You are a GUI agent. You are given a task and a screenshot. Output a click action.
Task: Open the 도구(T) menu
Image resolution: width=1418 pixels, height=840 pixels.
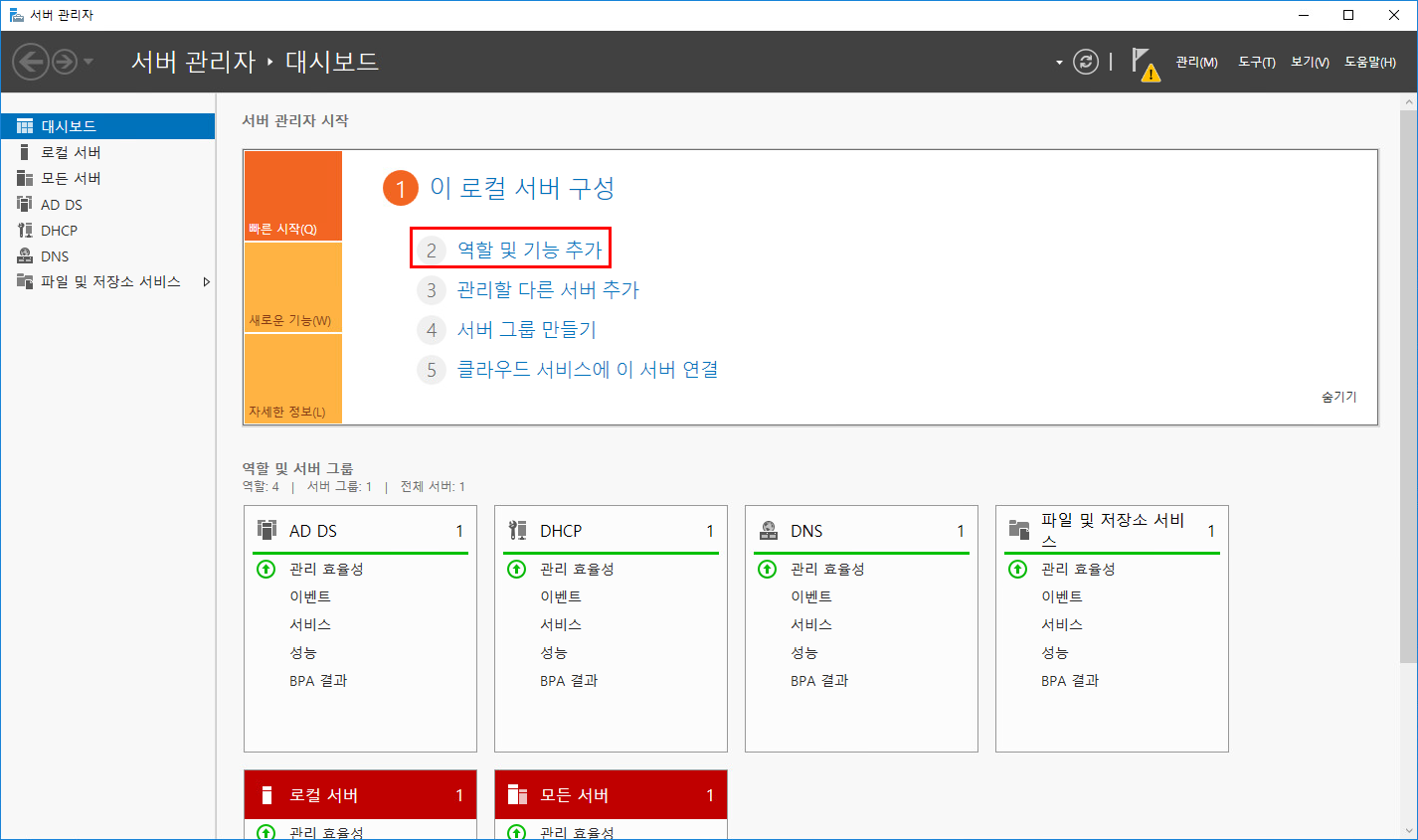[1257, 62]
